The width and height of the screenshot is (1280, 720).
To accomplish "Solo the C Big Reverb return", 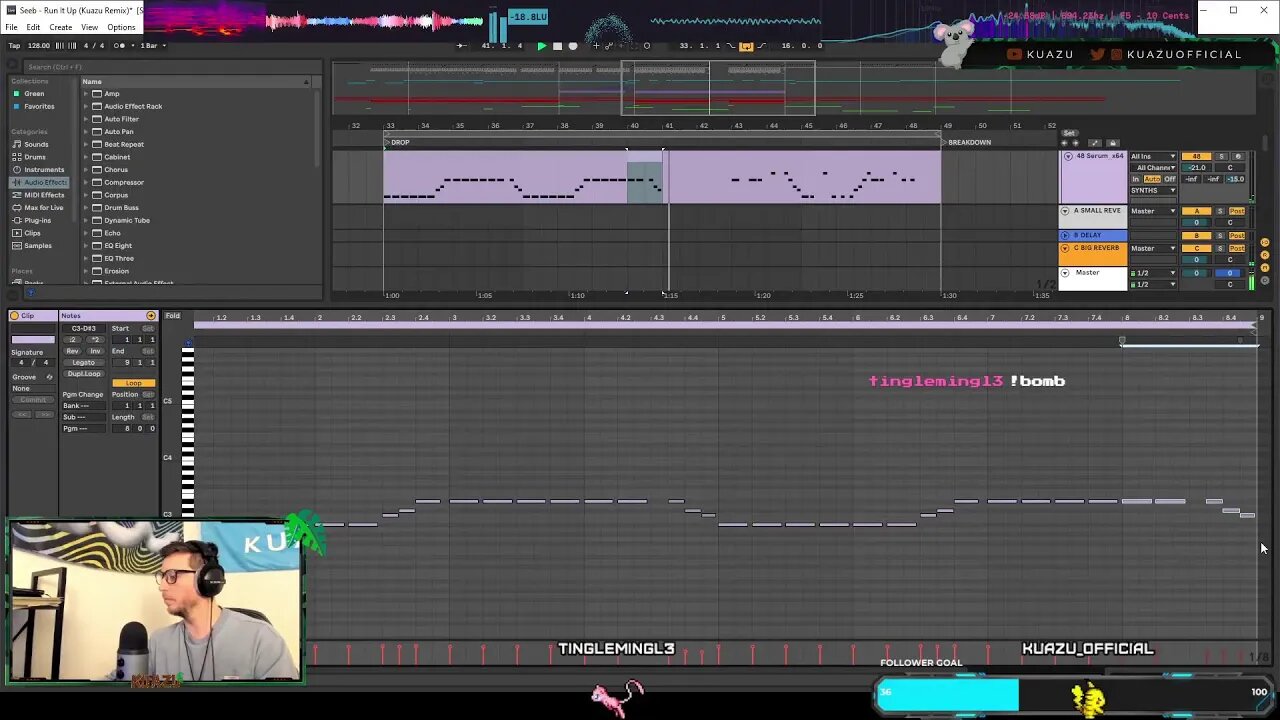I will [x=1220, y=248].
